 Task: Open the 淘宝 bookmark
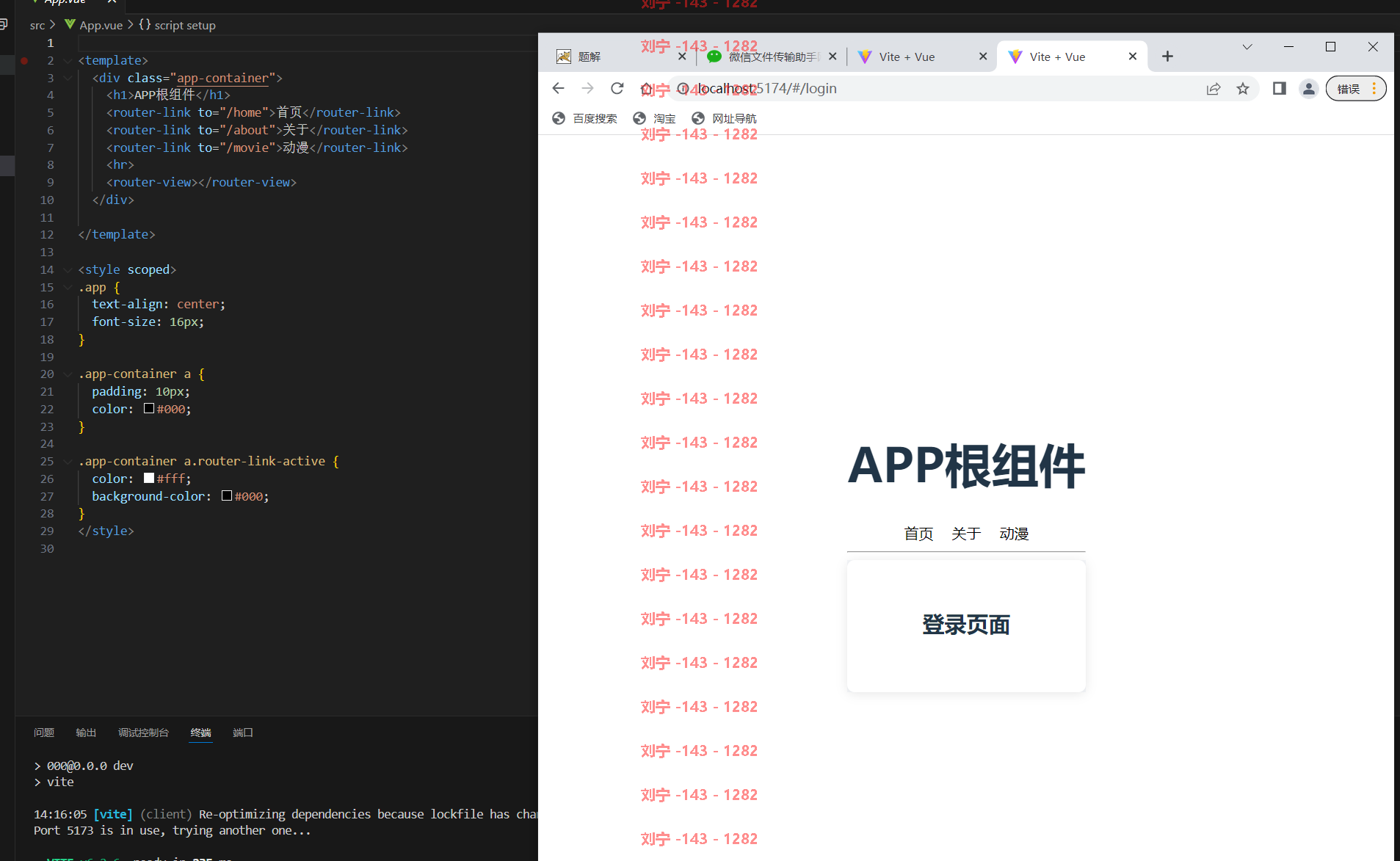tap(654, 118)
